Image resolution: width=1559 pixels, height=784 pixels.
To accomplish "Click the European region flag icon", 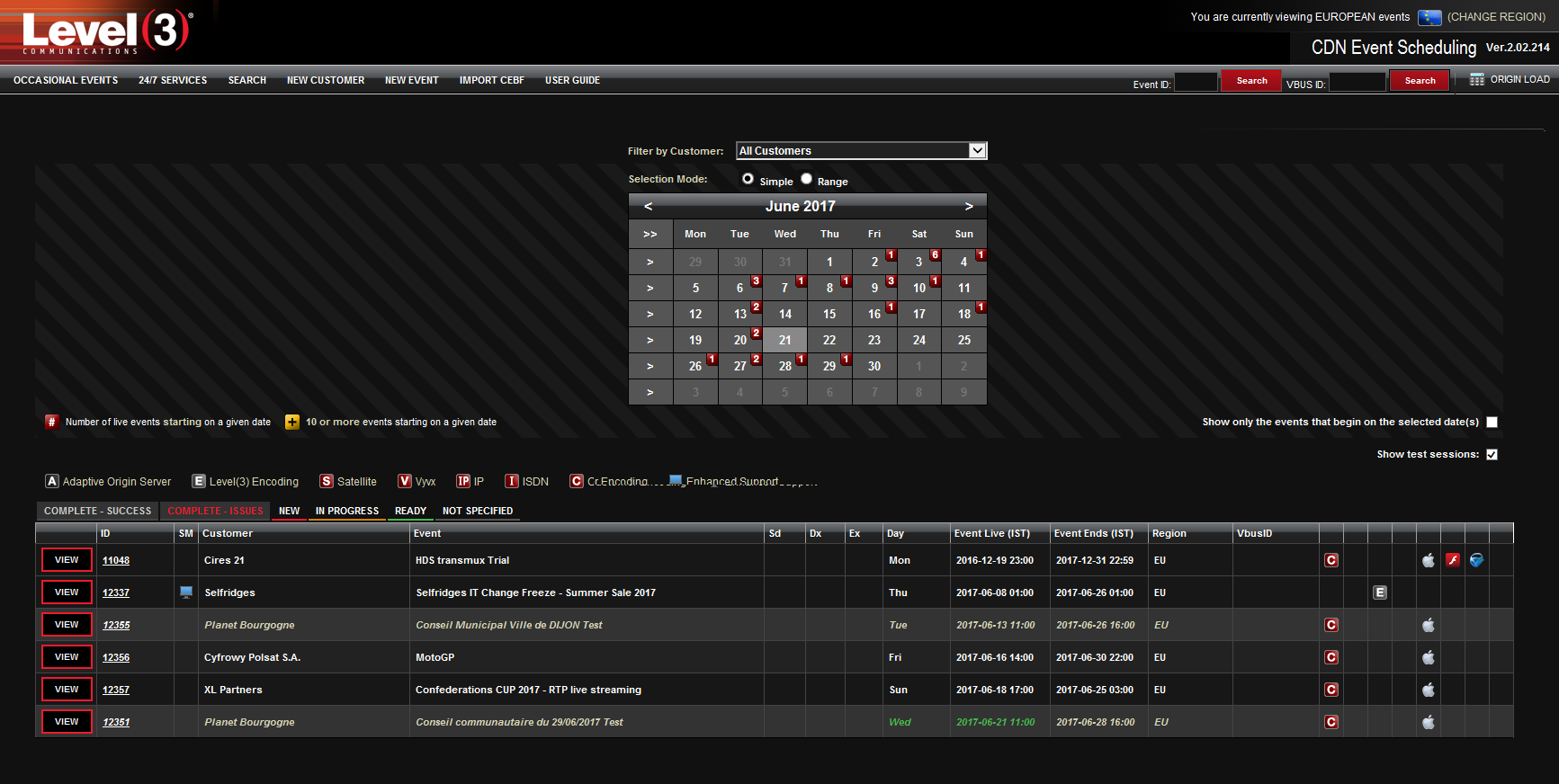I will (x=1429, y=17).
